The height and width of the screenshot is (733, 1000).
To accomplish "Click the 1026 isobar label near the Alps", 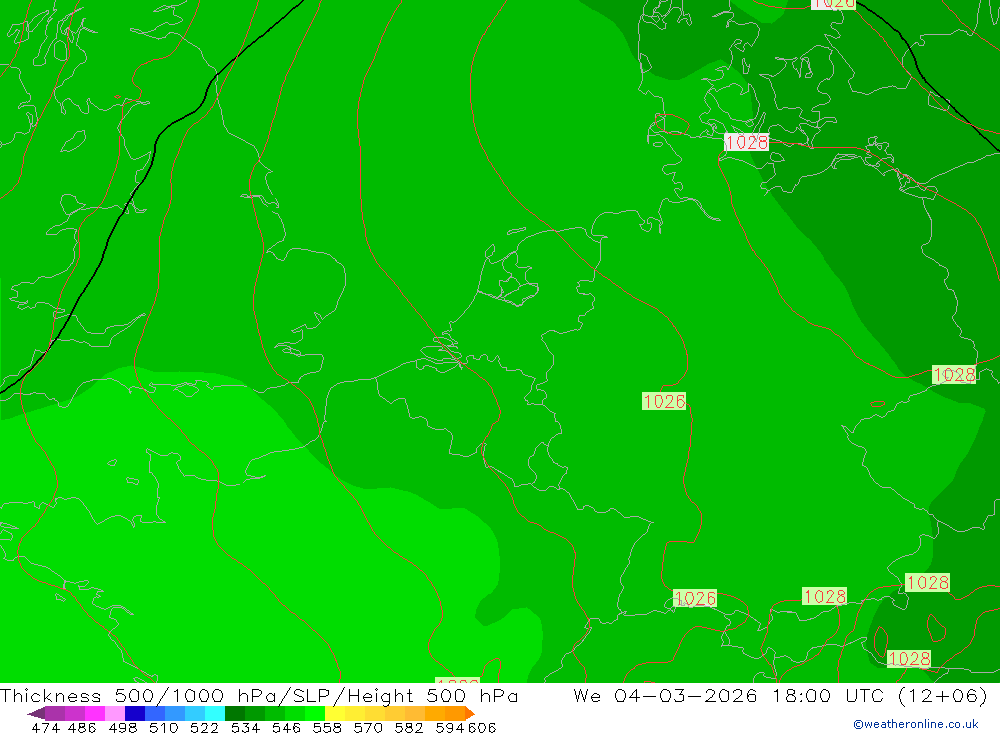I will coord(695,598).
